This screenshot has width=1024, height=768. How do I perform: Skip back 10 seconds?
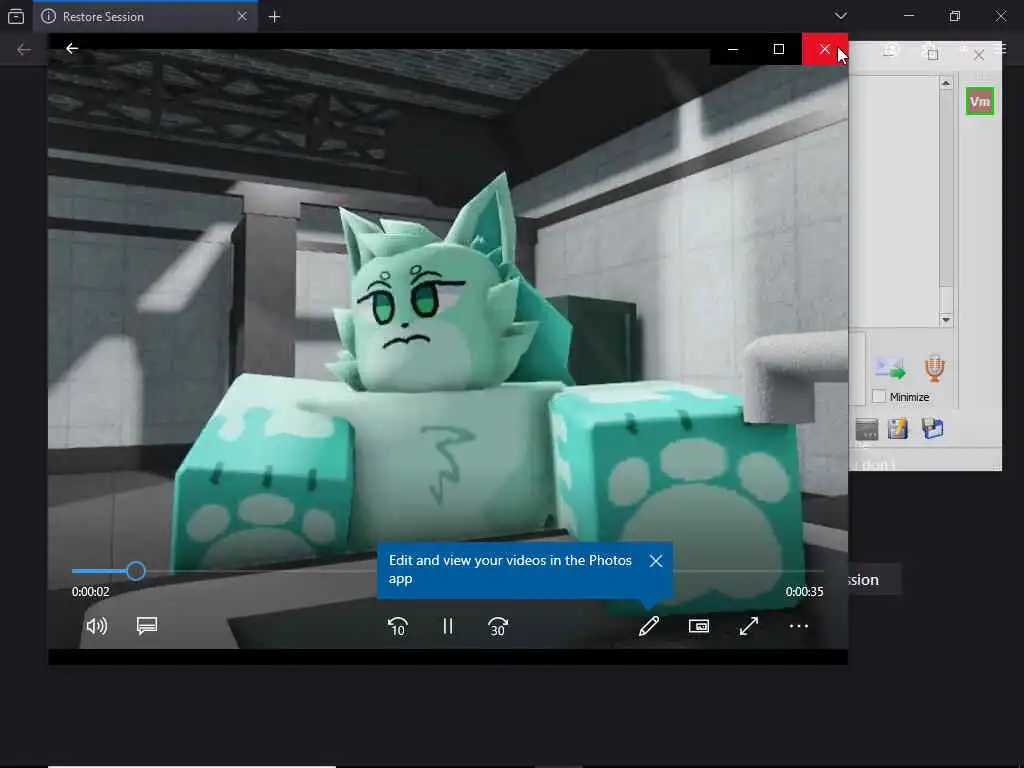[398, 626]
